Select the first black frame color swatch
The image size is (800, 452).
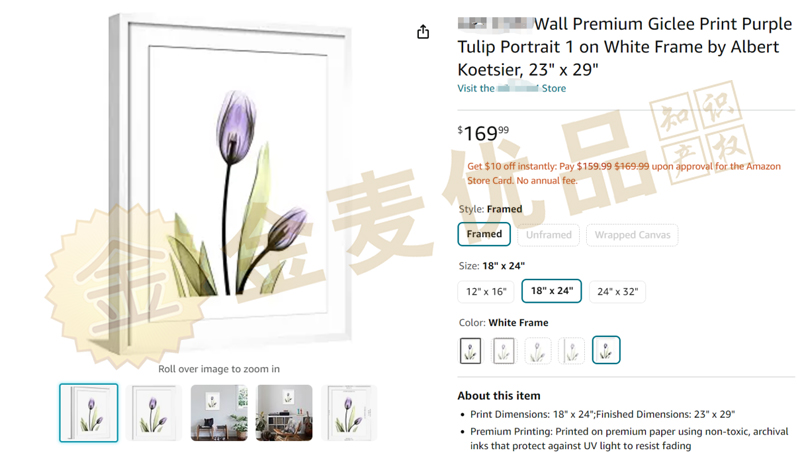[x=470, y=350]
